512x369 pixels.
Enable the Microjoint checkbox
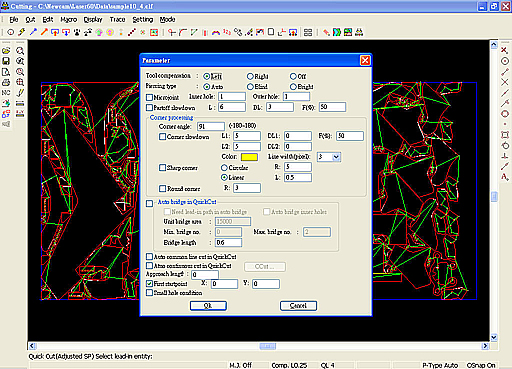[x=149, y=97]
